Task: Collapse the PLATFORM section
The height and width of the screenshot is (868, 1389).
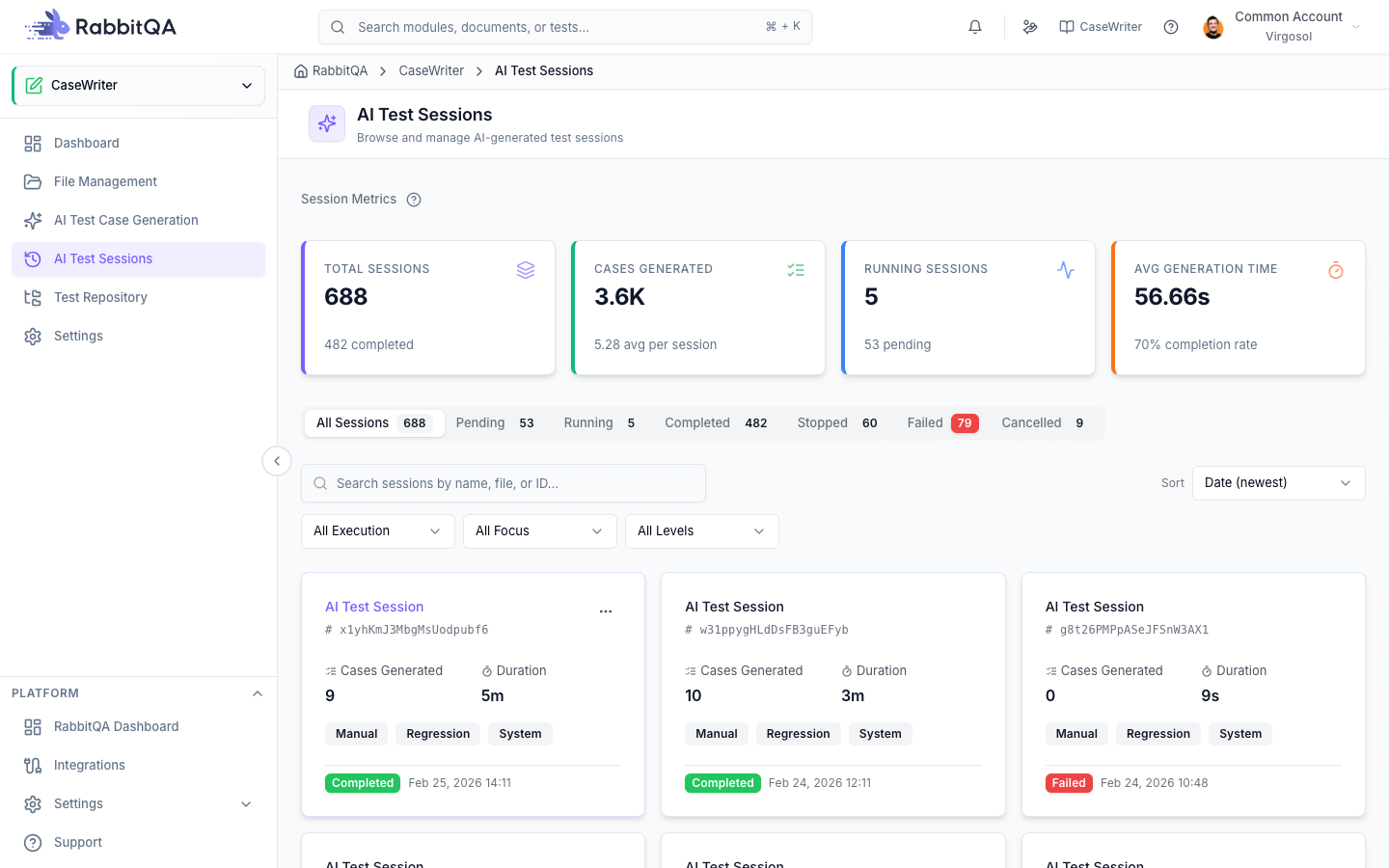Action: [258, 693]
